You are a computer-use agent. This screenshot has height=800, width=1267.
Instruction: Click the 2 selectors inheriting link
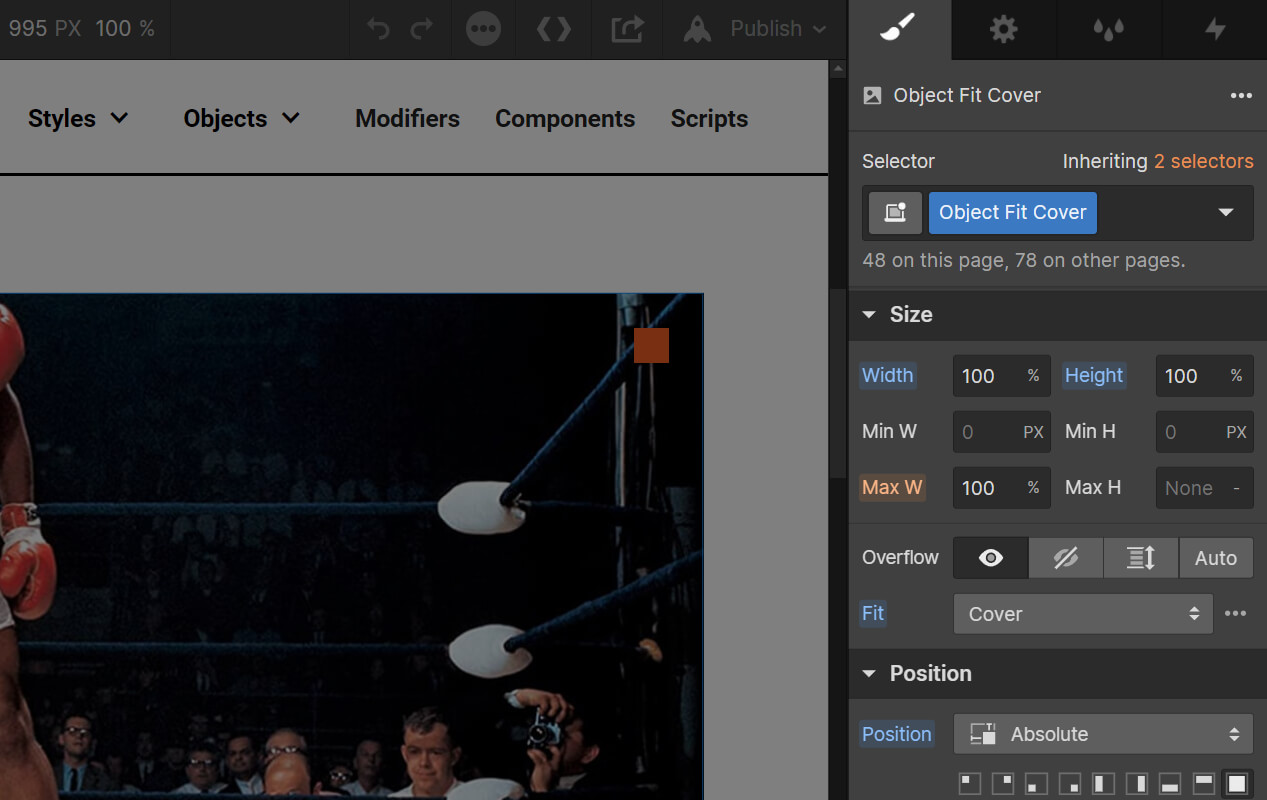coord(1203,161)
